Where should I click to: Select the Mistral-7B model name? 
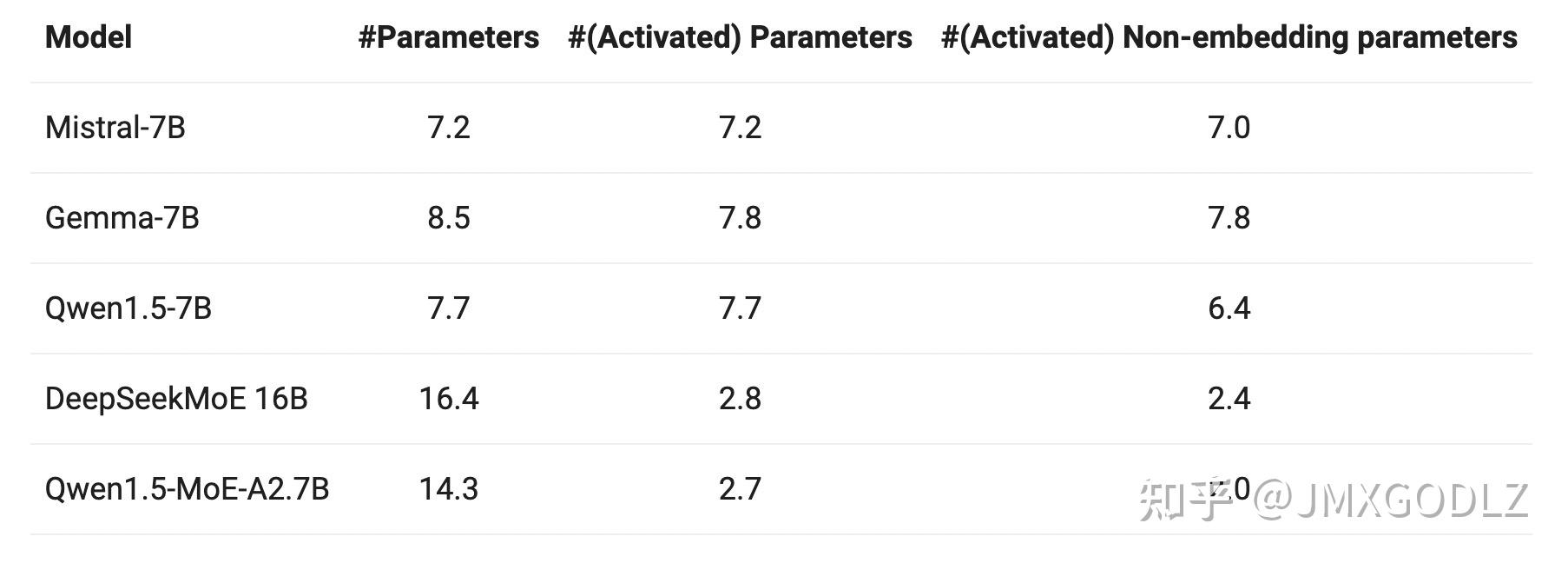point(115,128)
